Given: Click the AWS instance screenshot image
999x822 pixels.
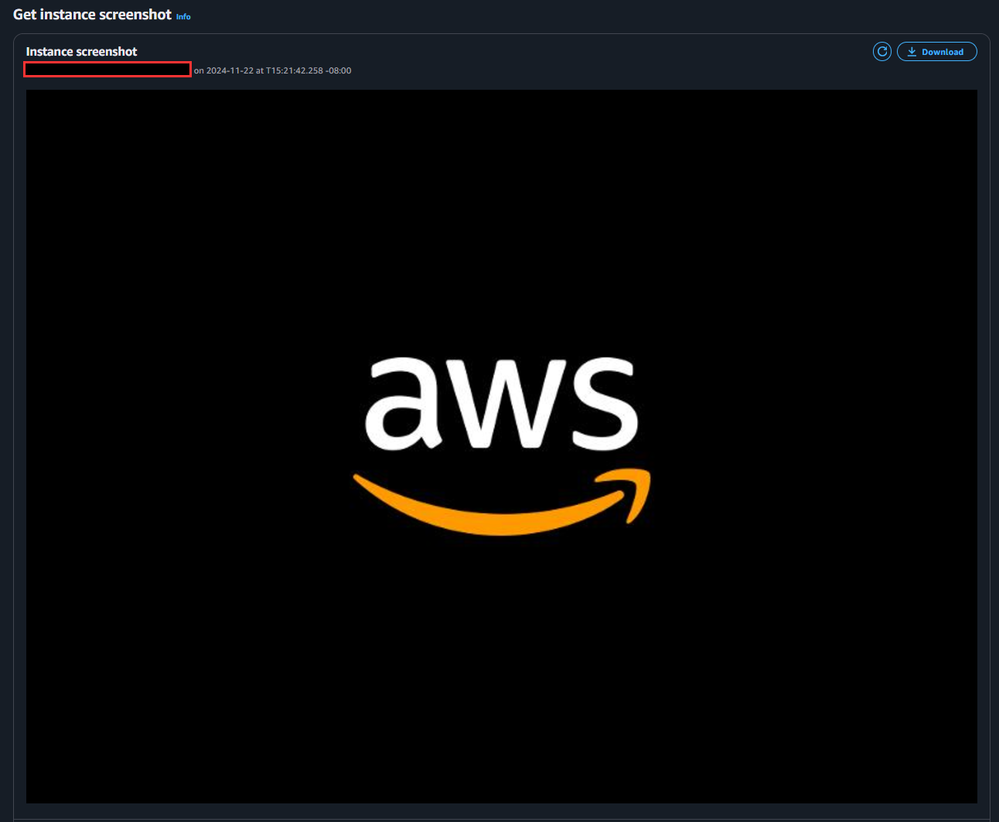Looking at the screenshot, I should click(501, 446).
